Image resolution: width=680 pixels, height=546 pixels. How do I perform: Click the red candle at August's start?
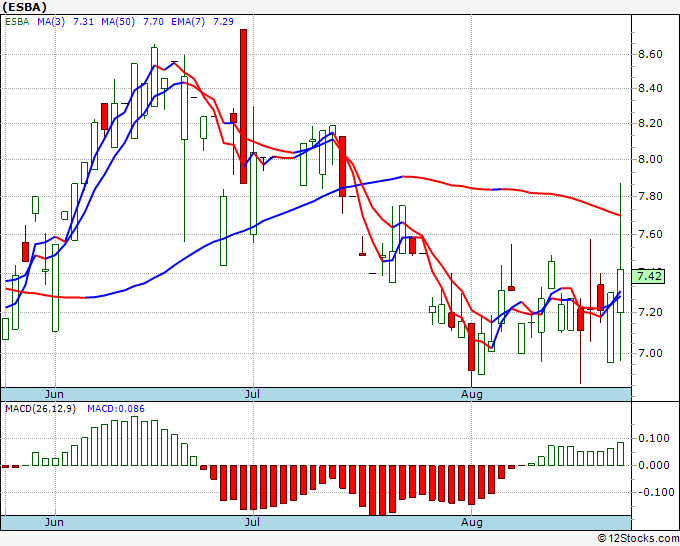(x=471, y=347)
